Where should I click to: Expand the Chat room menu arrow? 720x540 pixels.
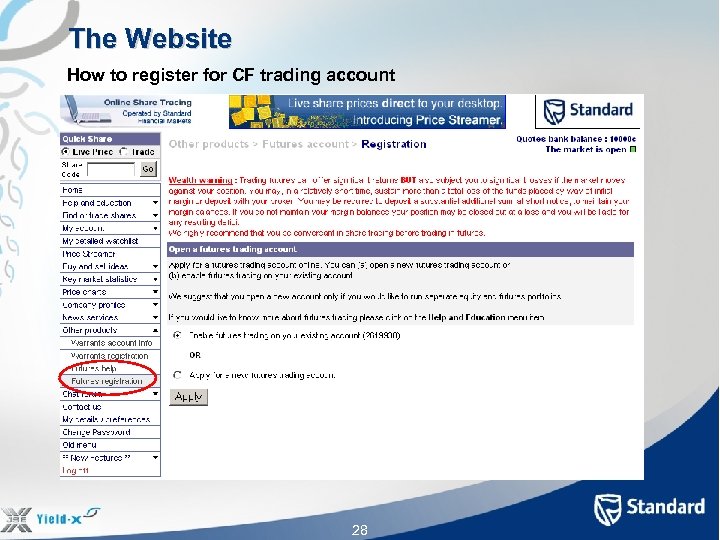[155, 394]
